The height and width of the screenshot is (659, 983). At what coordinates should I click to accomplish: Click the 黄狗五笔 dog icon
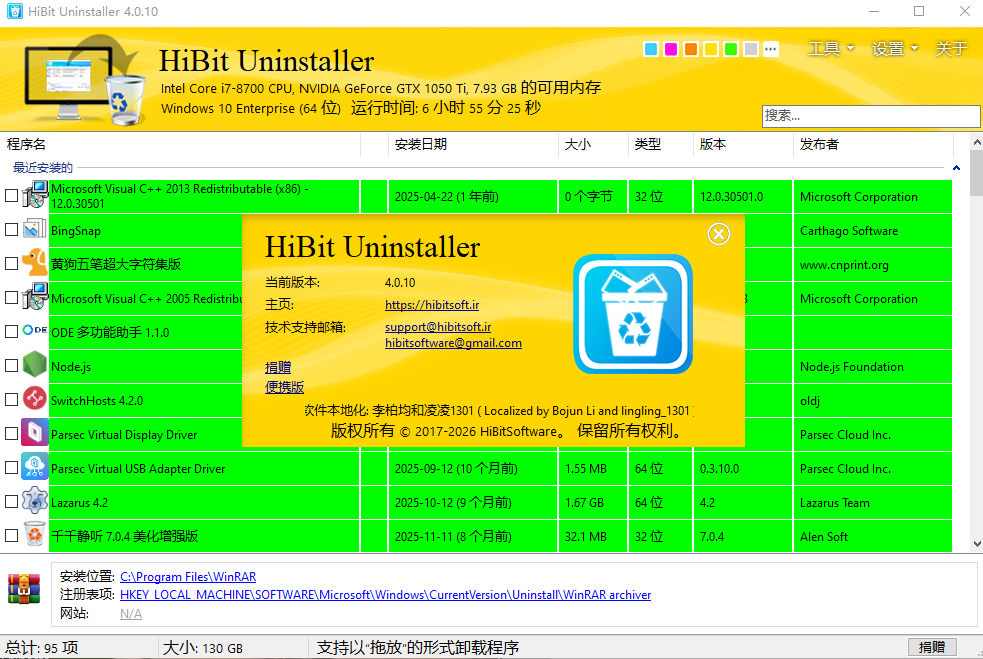[x=35, y=263]
